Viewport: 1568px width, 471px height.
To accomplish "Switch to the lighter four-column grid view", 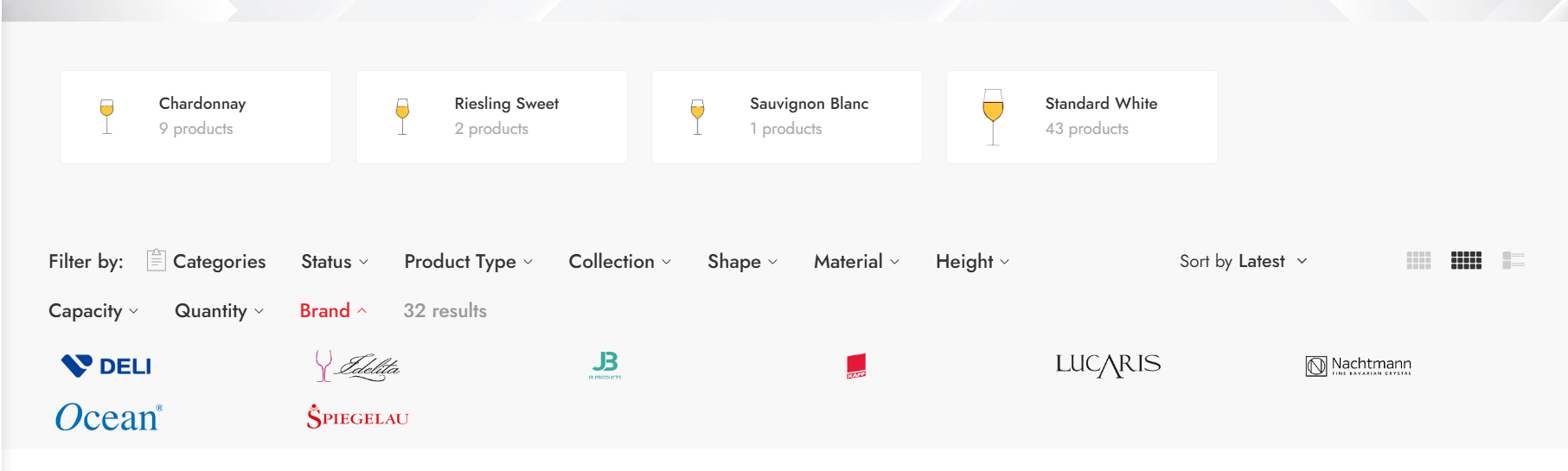I will point(1418,260).
